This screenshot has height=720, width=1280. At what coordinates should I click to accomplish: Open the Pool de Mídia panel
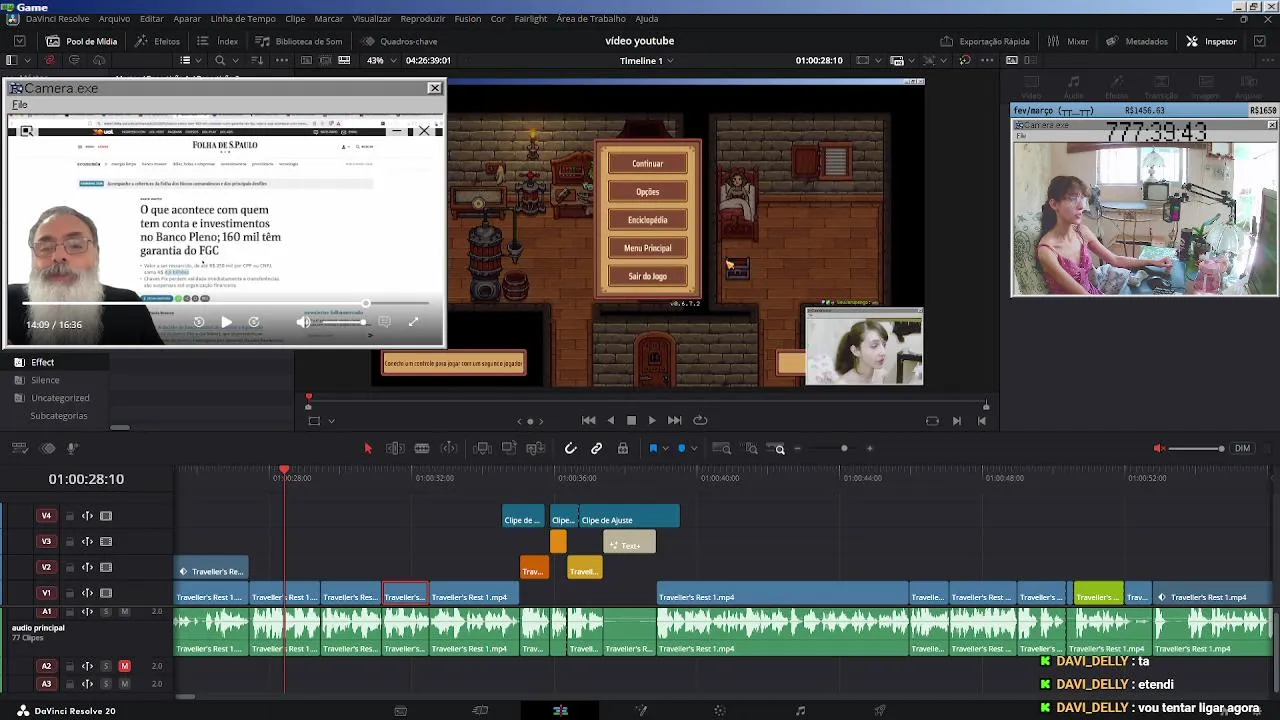point(82,42)
